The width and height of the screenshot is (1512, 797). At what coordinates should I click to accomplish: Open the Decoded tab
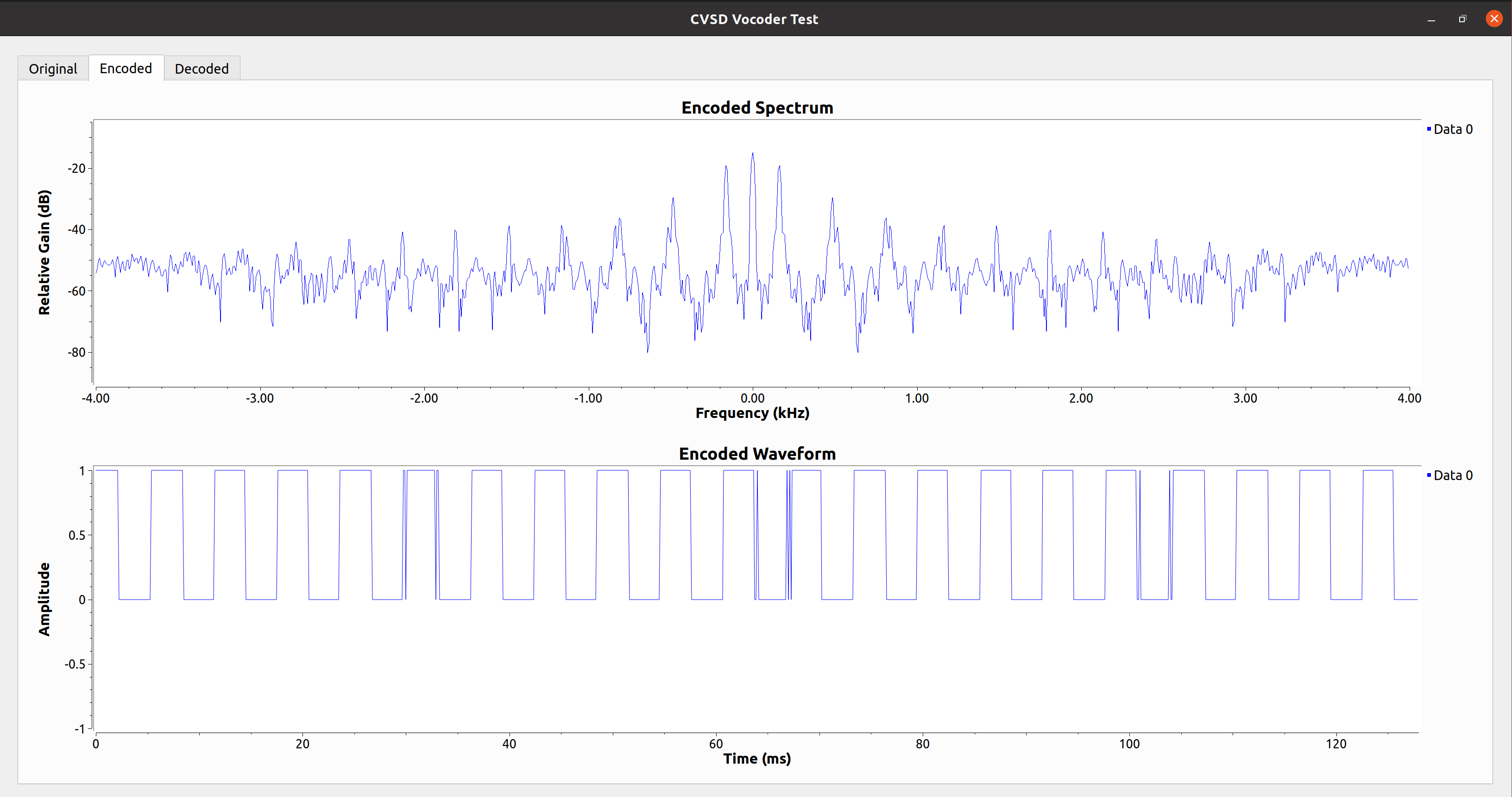pyautogui.click(x=202, y=69)
